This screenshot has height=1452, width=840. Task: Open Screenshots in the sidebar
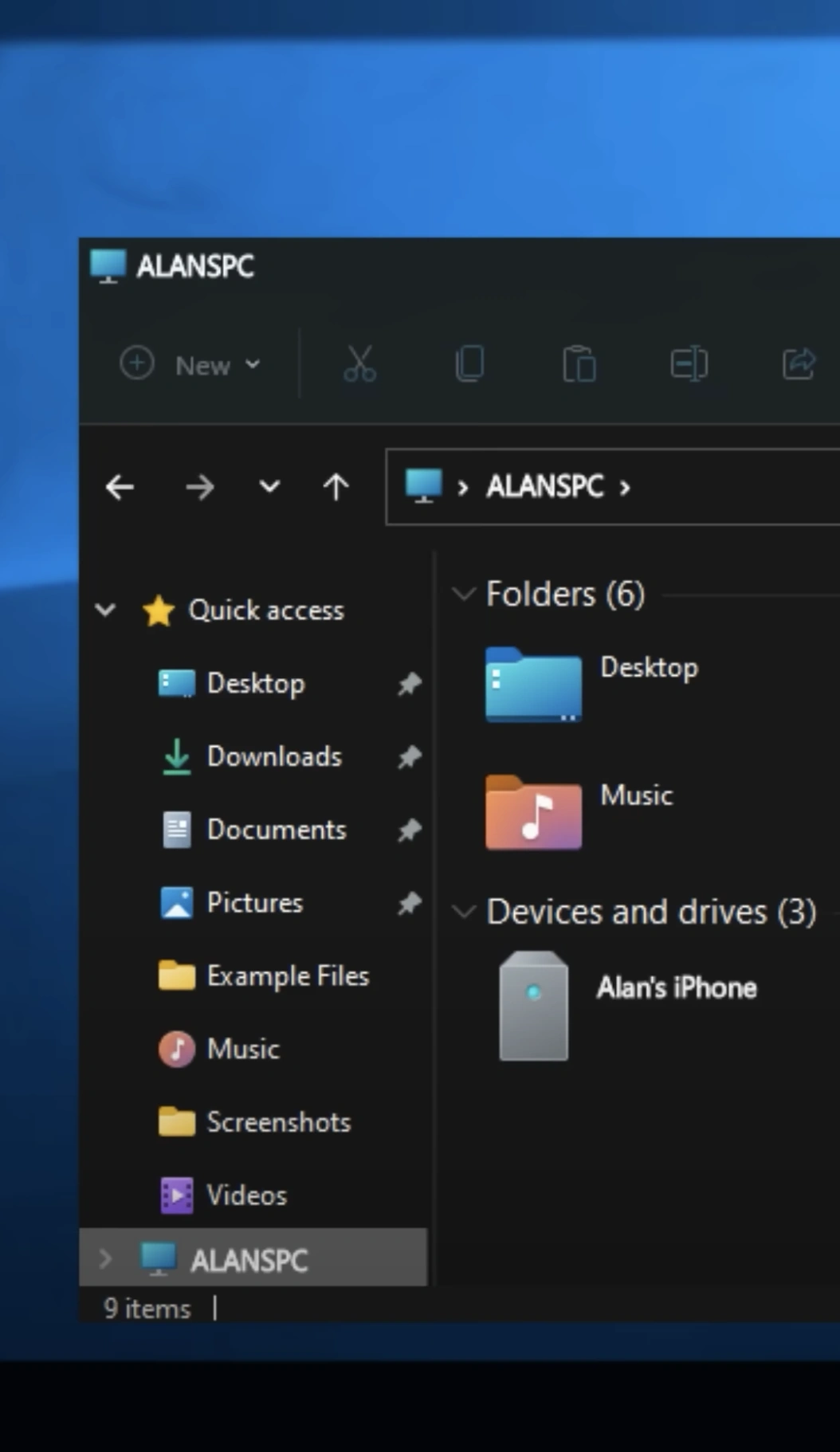coord(278,1122)
